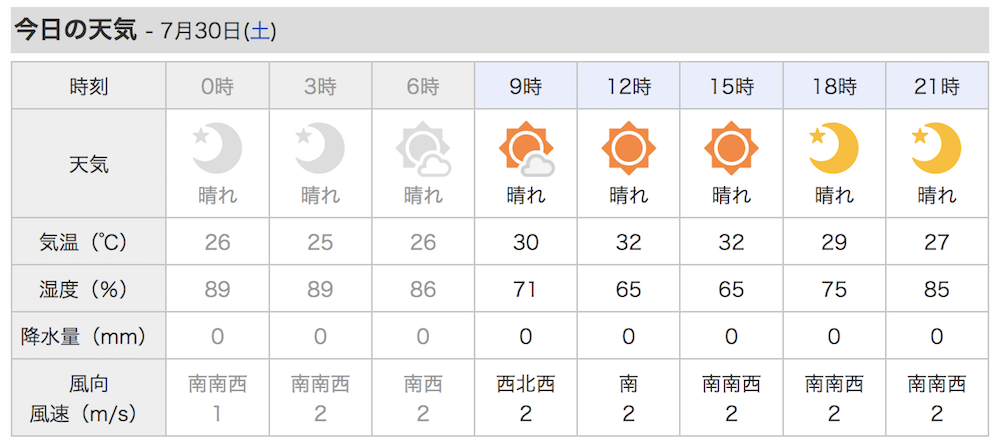Image resolution: width=1000 pixels, height=446 pixels.
Task: Select the sun icon for 12時
Action: coord(629,148)
